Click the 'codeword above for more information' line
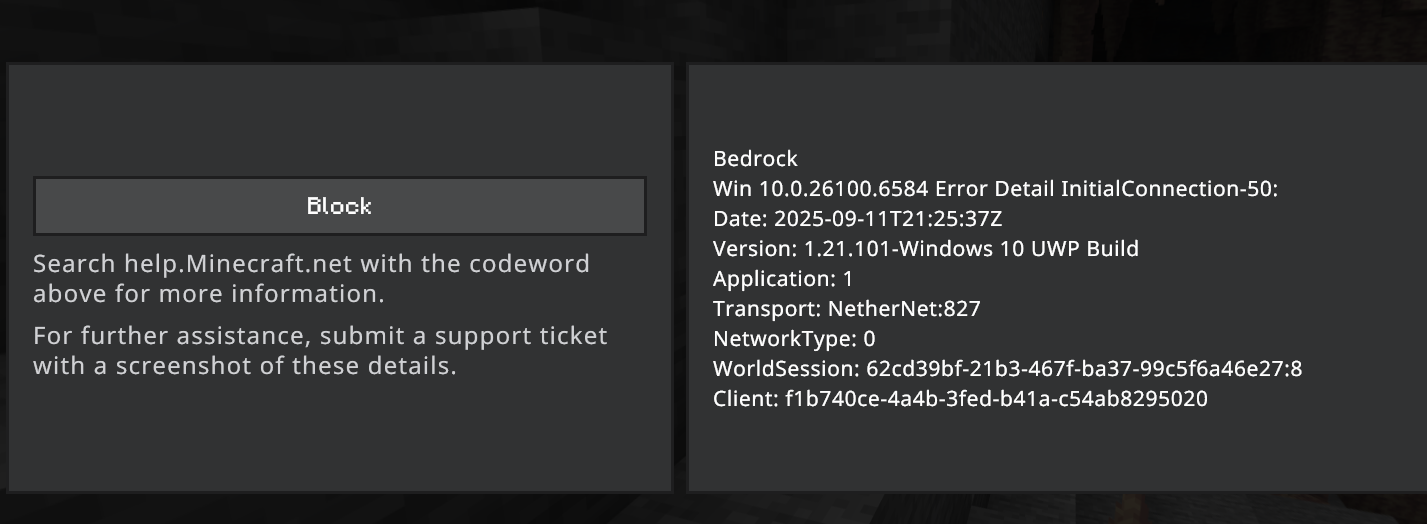The width and height of the screenshot is (1427, 524). 208,294
